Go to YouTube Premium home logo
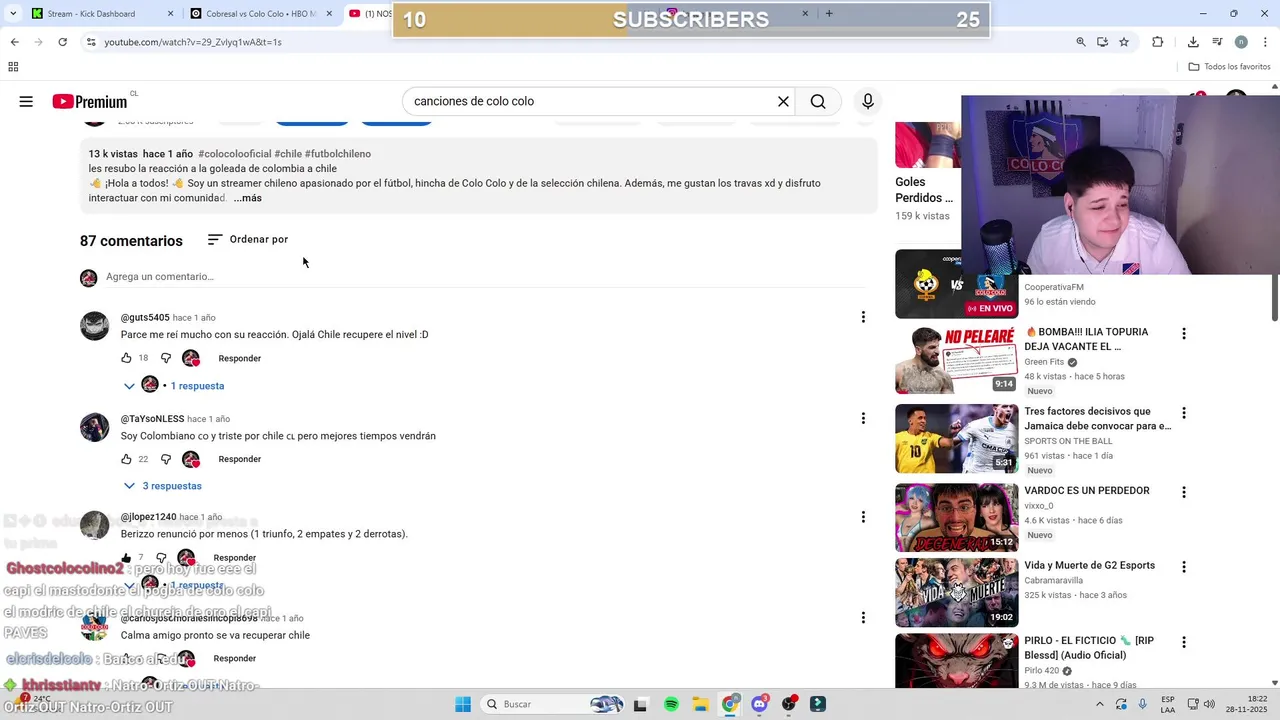Screen dimensions: 1280x720 click(x=90, y=101)
